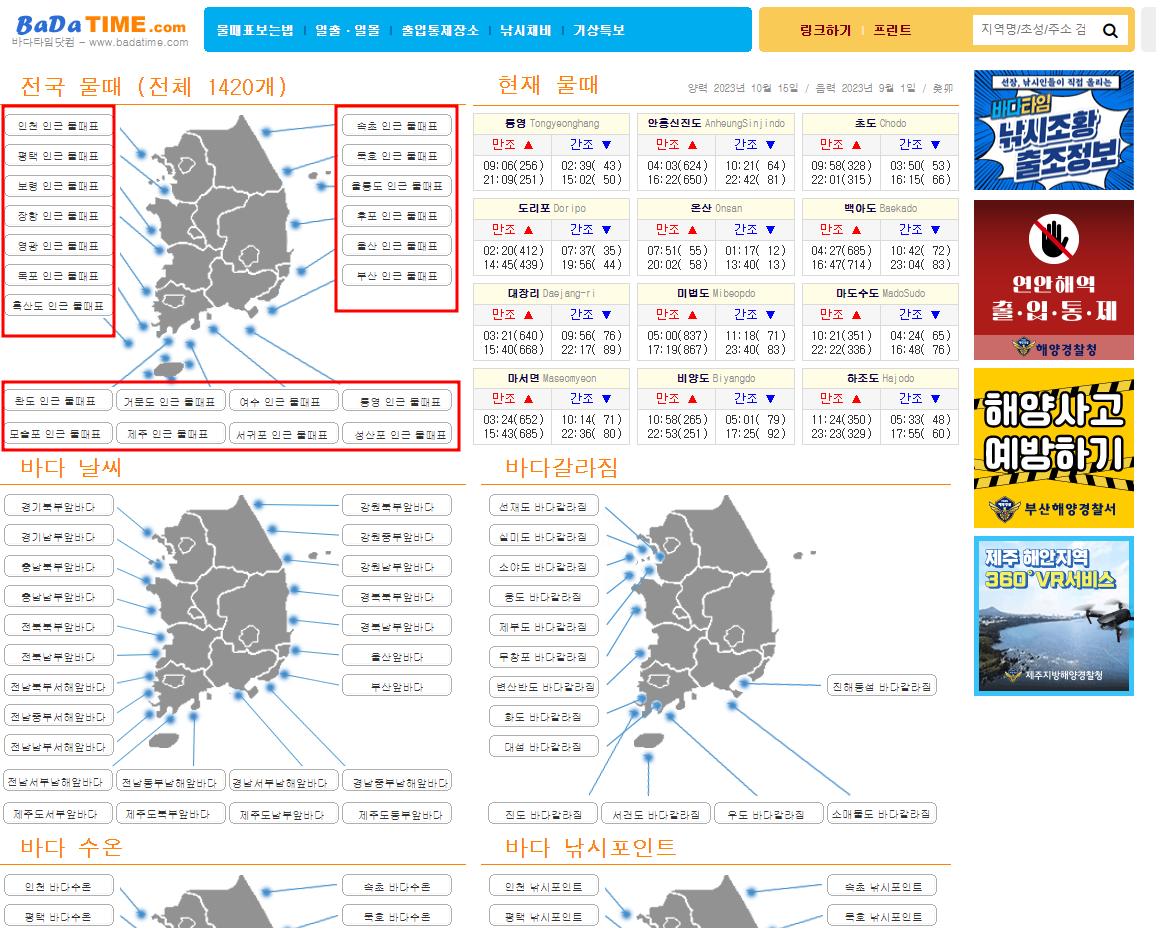Open the 여수 인근 물때표 button
Image resolution: width=1156 pixels, height=928 pixels.
click(284, 402)
